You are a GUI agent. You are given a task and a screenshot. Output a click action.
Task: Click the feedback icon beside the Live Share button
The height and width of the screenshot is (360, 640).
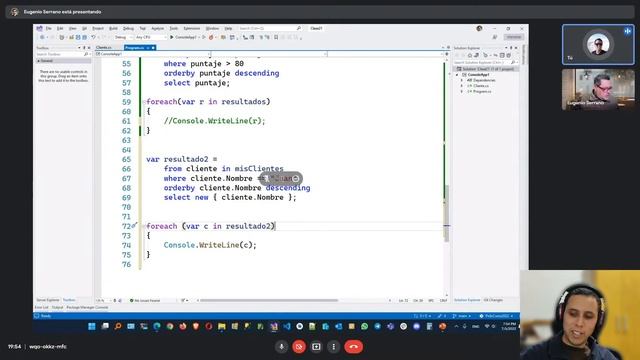[495, 37]
